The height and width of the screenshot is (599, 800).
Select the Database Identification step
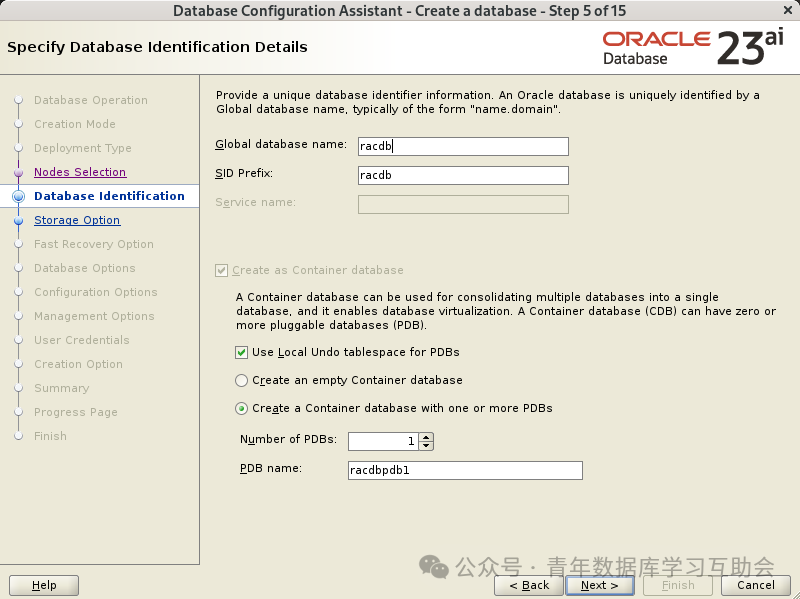(109, 196)
